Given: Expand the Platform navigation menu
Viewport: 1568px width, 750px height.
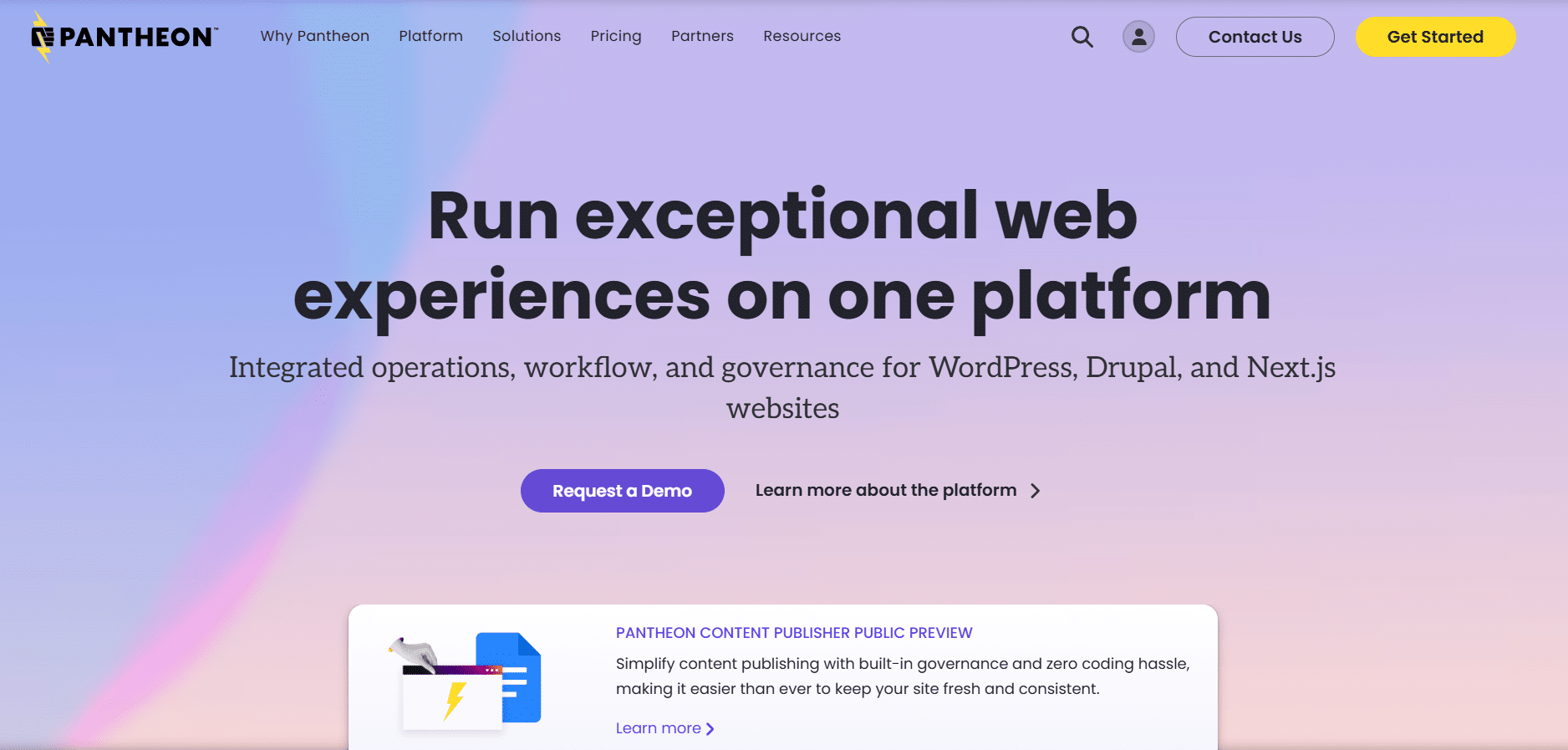Looking at the screenshot, I should [x=430, y=36].
